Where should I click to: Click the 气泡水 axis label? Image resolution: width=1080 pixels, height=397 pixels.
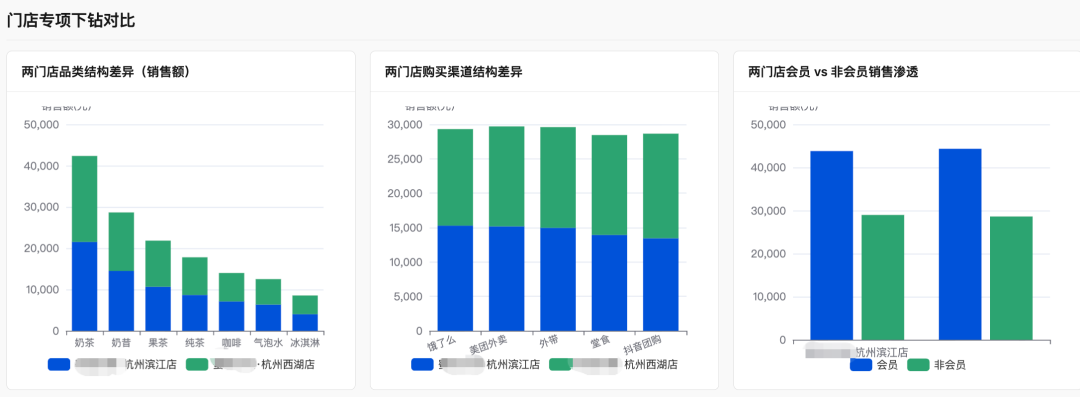(x=268, y=342)
